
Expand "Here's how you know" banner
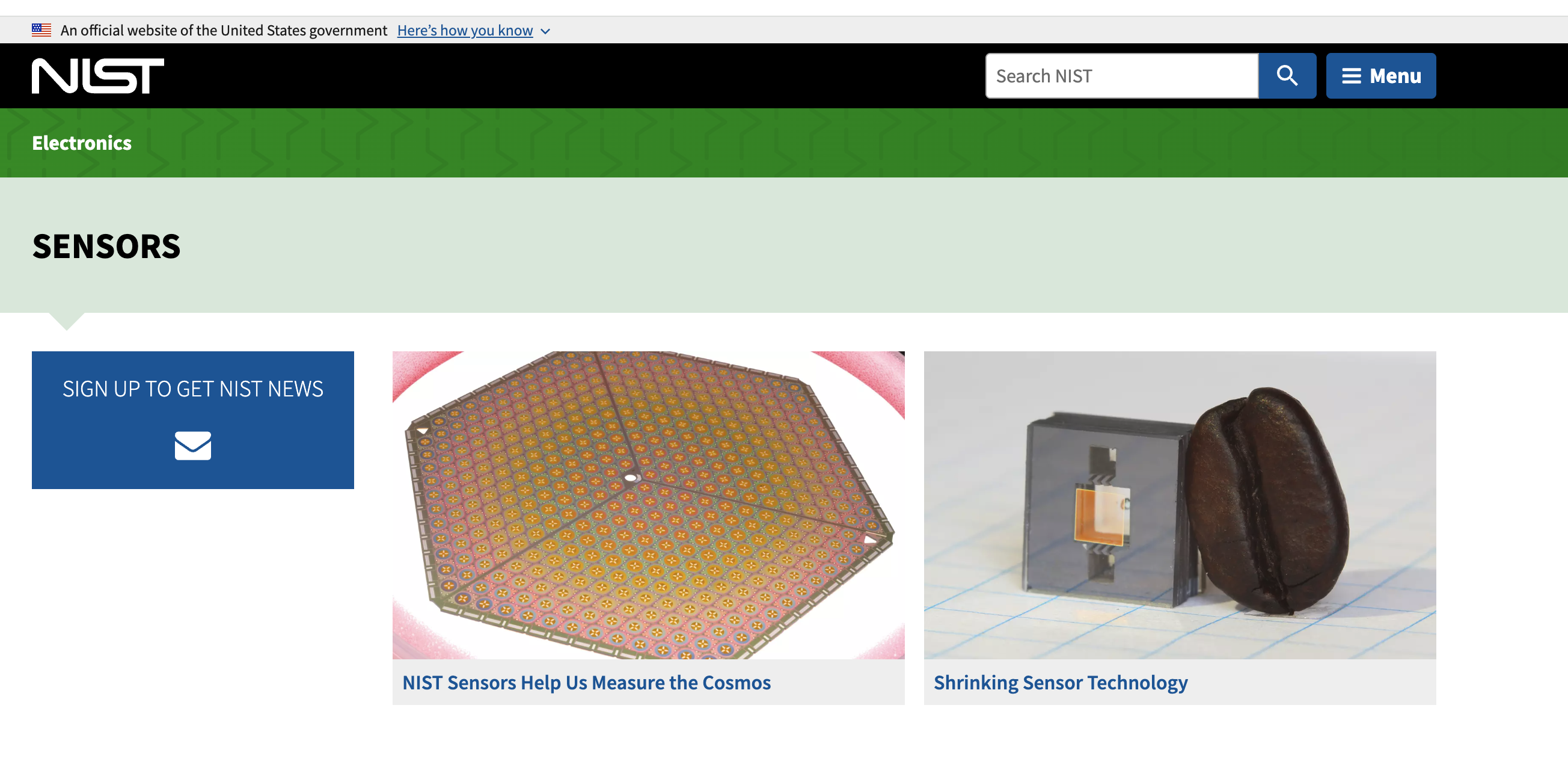click(x=474, y=31)
